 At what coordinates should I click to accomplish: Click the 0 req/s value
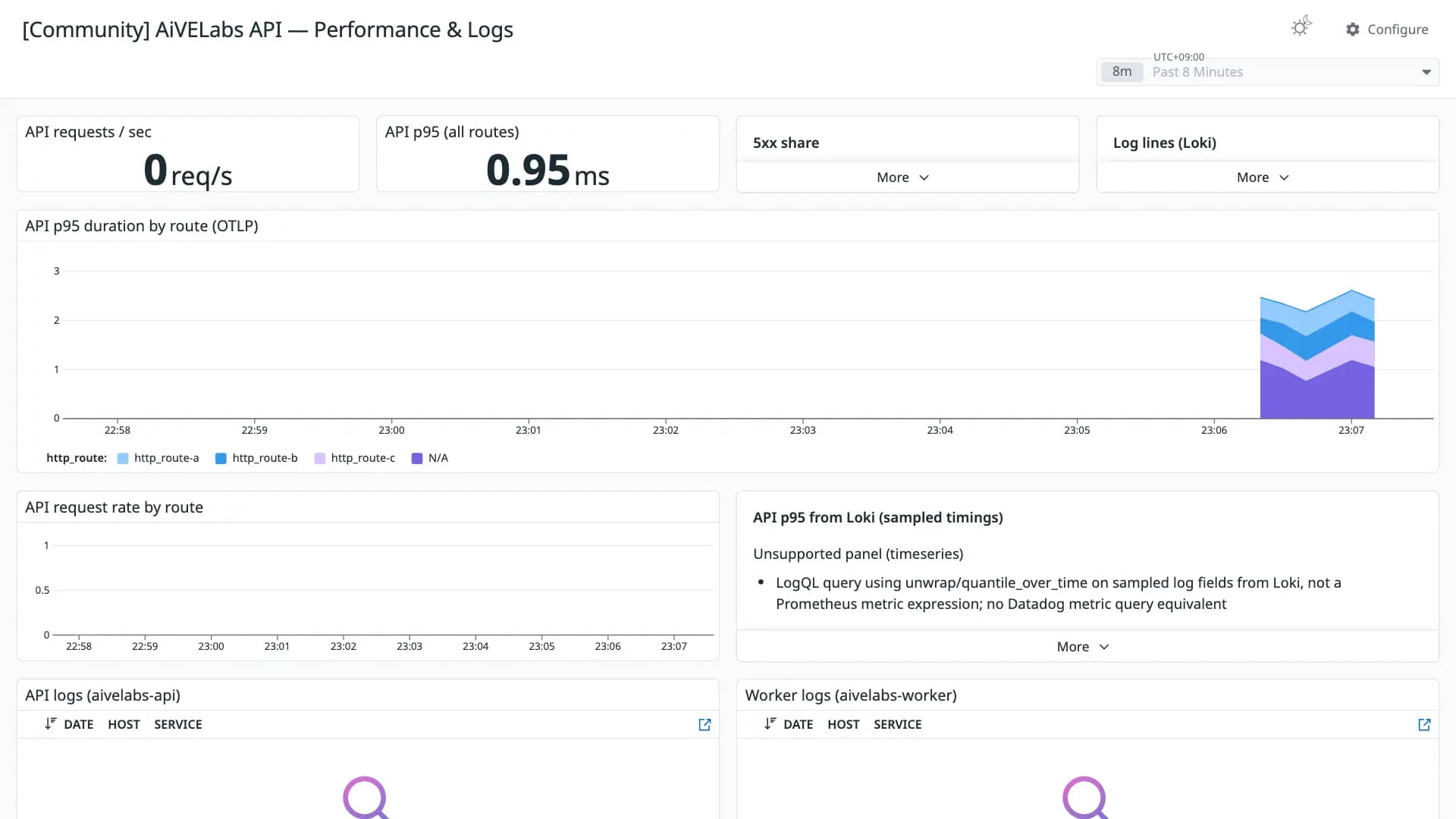187,171
